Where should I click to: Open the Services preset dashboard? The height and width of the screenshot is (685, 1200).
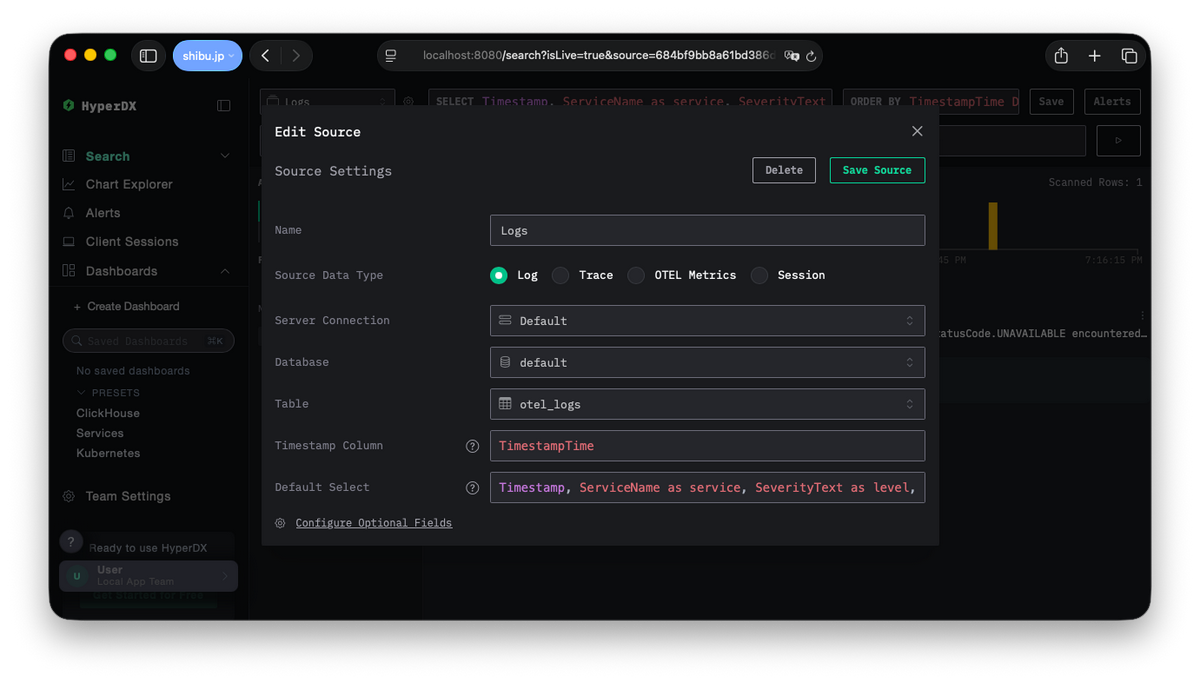point(100,433)
